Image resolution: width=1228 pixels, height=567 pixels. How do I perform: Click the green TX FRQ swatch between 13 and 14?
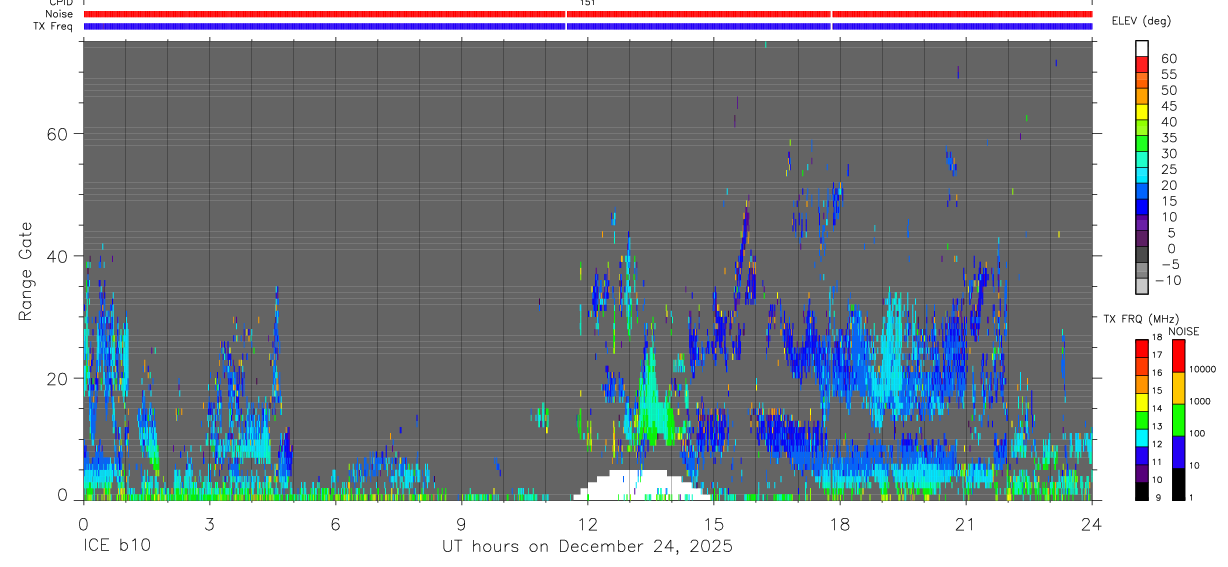click(1141, 419)
